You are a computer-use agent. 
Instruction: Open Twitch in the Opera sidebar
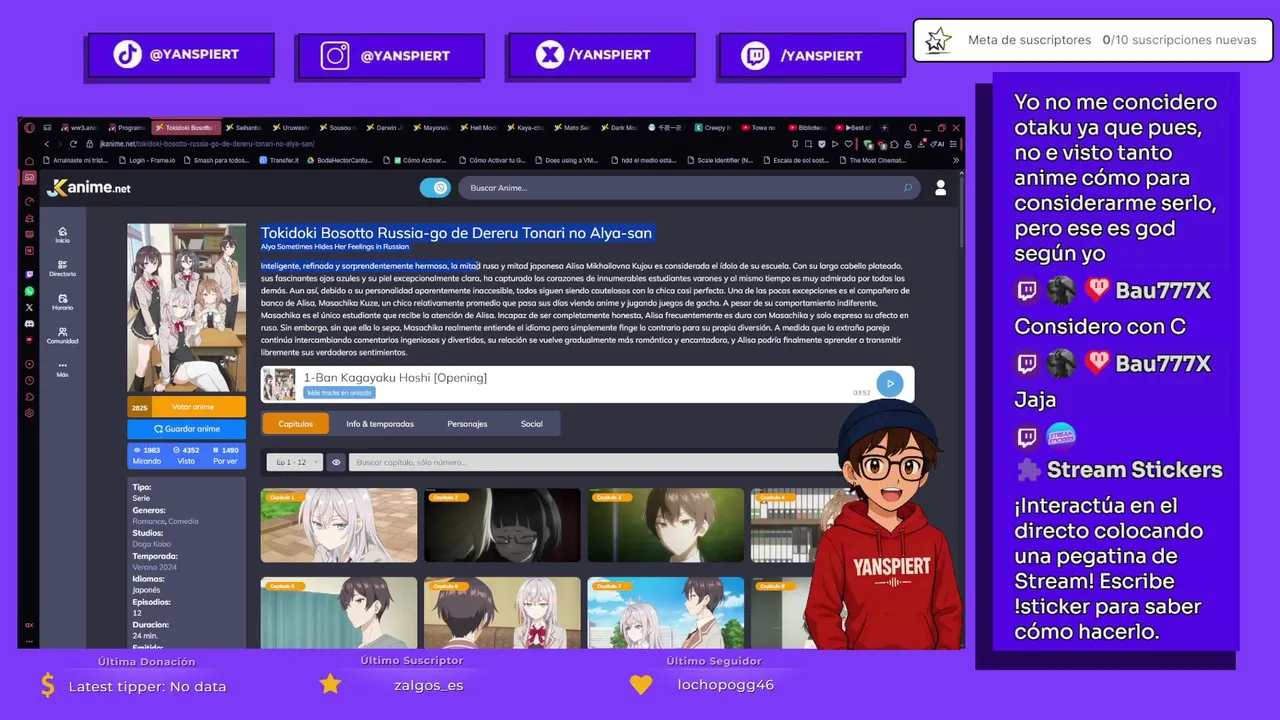[29, 274]
